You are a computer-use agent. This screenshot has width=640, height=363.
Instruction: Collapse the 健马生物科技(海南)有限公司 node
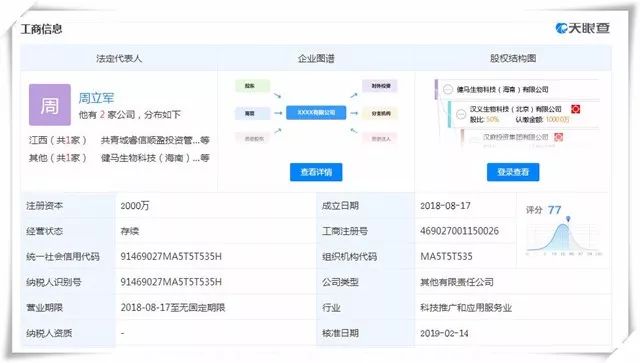(448, 89)
